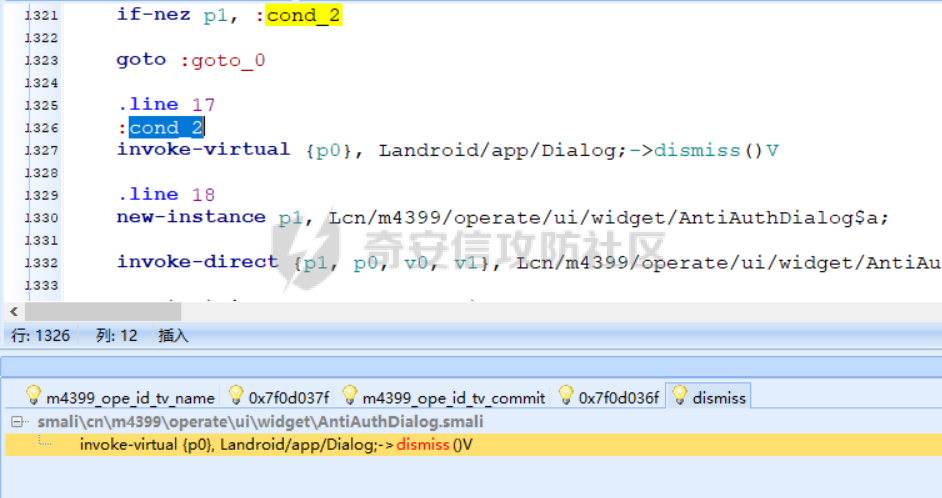Click the left arrow of the horizontal scrollbar
The width and height of the screenshot is (942, 498).
click(x=13, y=312)
